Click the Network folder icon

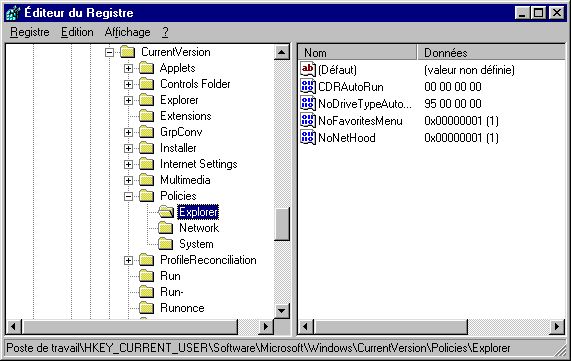[x=166, y=228]
